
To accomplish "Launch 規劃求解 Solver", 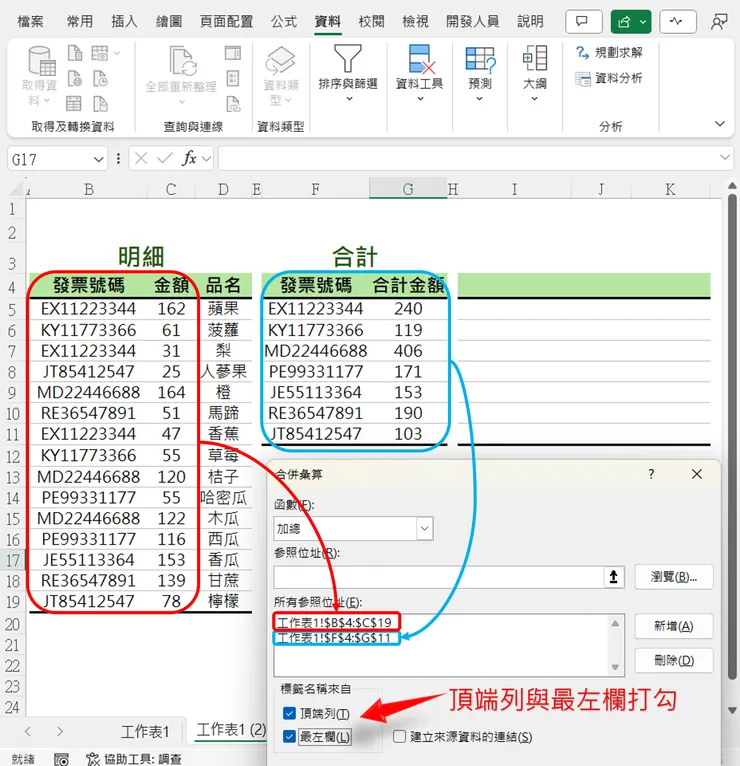I will 609,52.
